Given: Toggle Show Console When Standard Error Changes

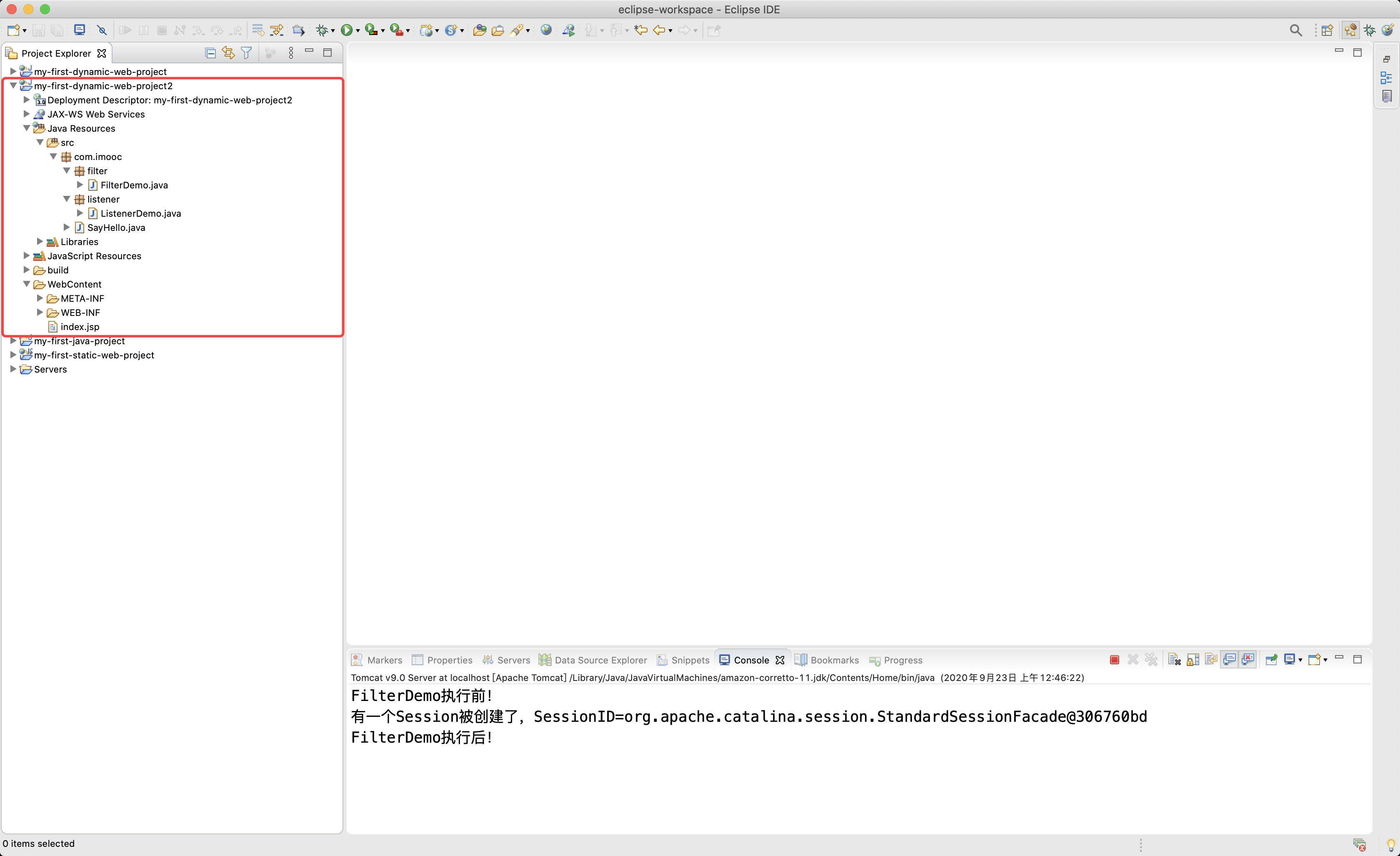Looking at the screenshot, I should tap(1248, 659).
